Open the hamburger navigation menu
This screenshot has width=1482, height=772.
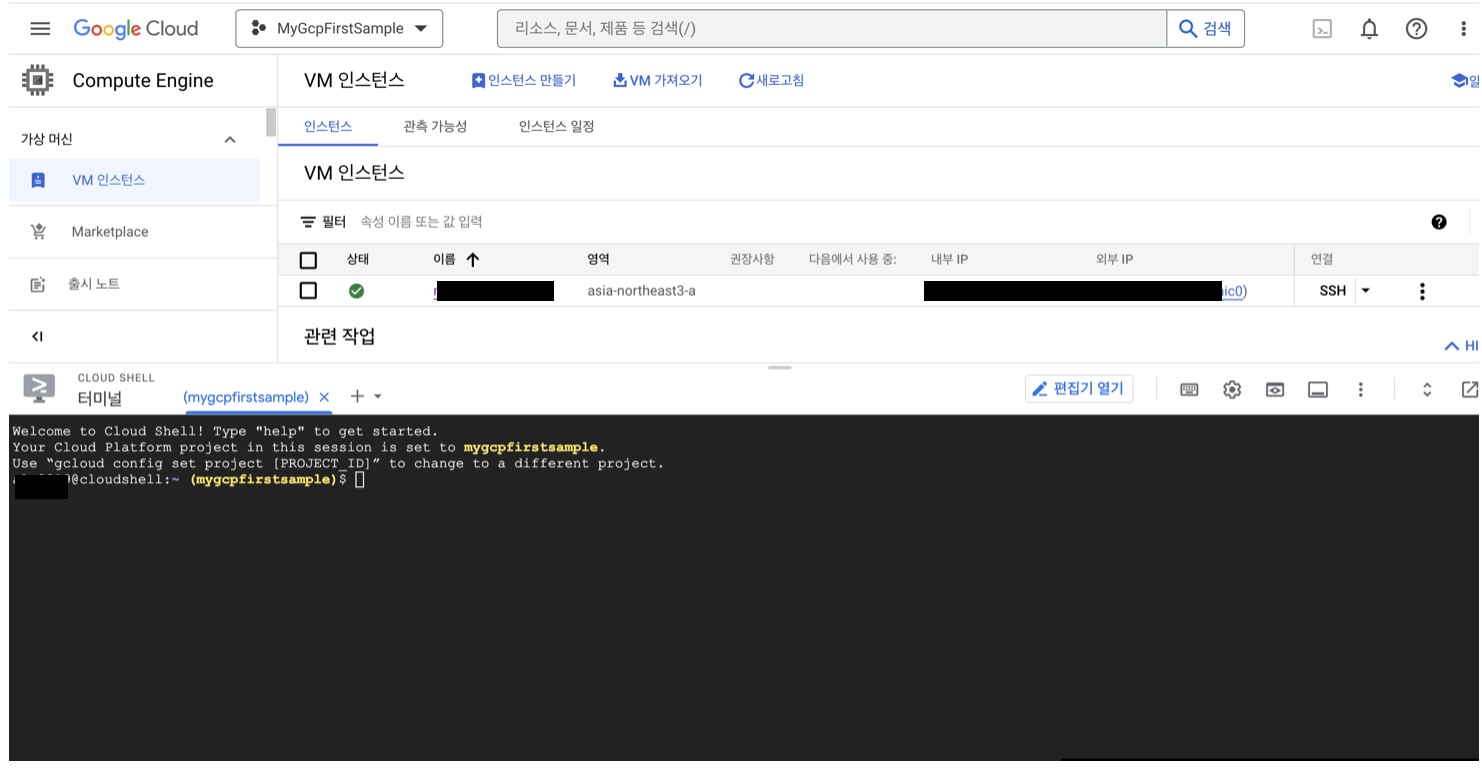click(x=40, y=29)
